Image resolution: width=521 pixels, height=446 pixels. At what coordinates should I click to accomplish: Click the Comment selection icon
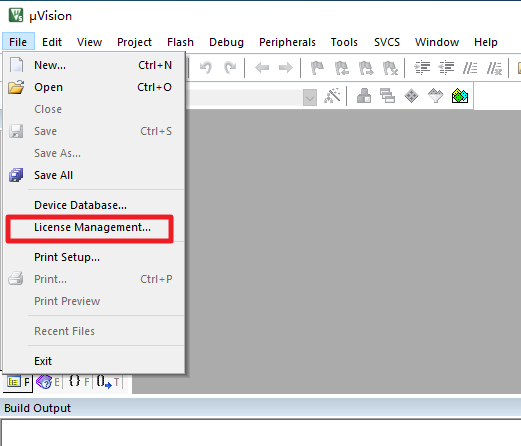470,68
